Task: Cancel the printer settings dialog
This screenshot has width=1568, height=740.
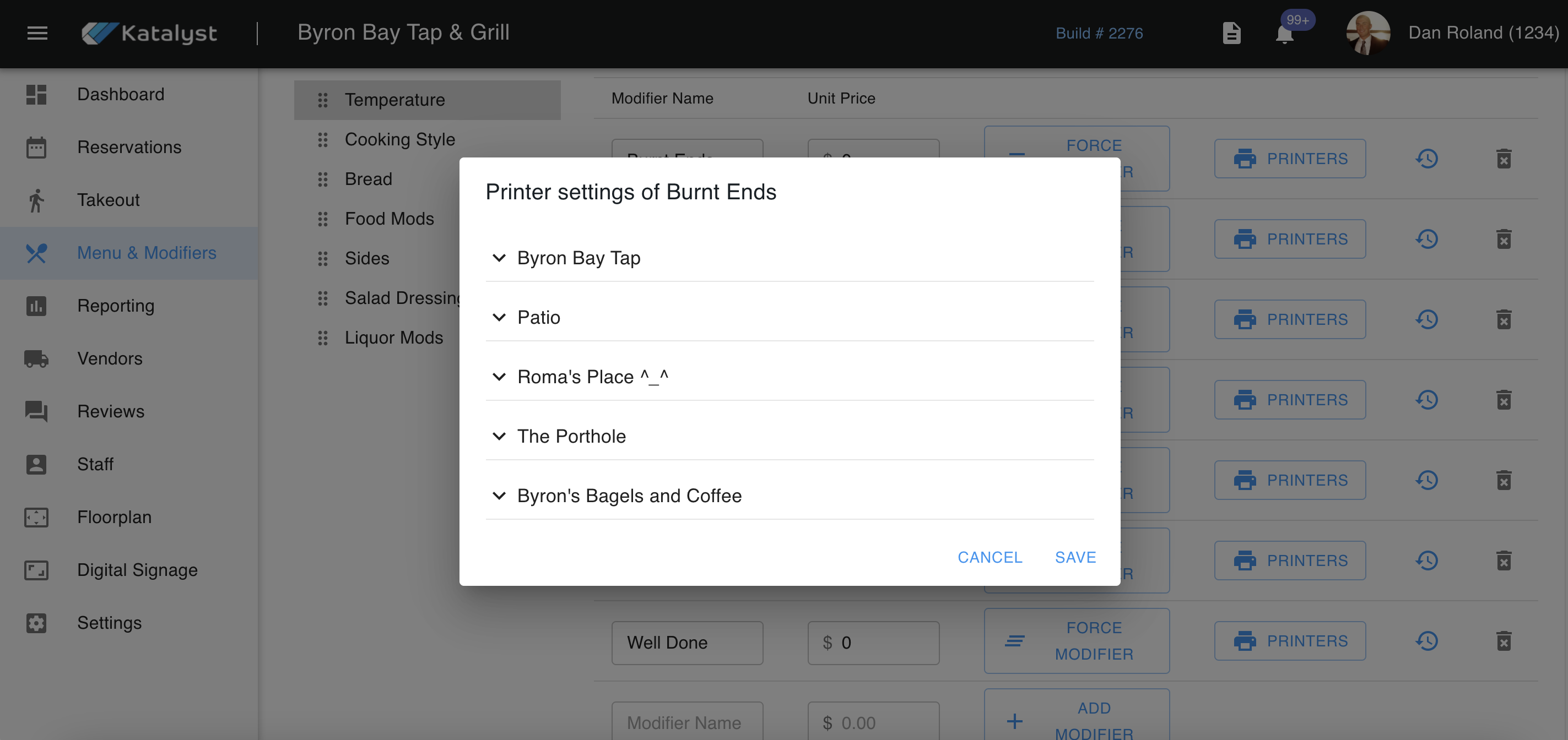Action: click(990, 557)
